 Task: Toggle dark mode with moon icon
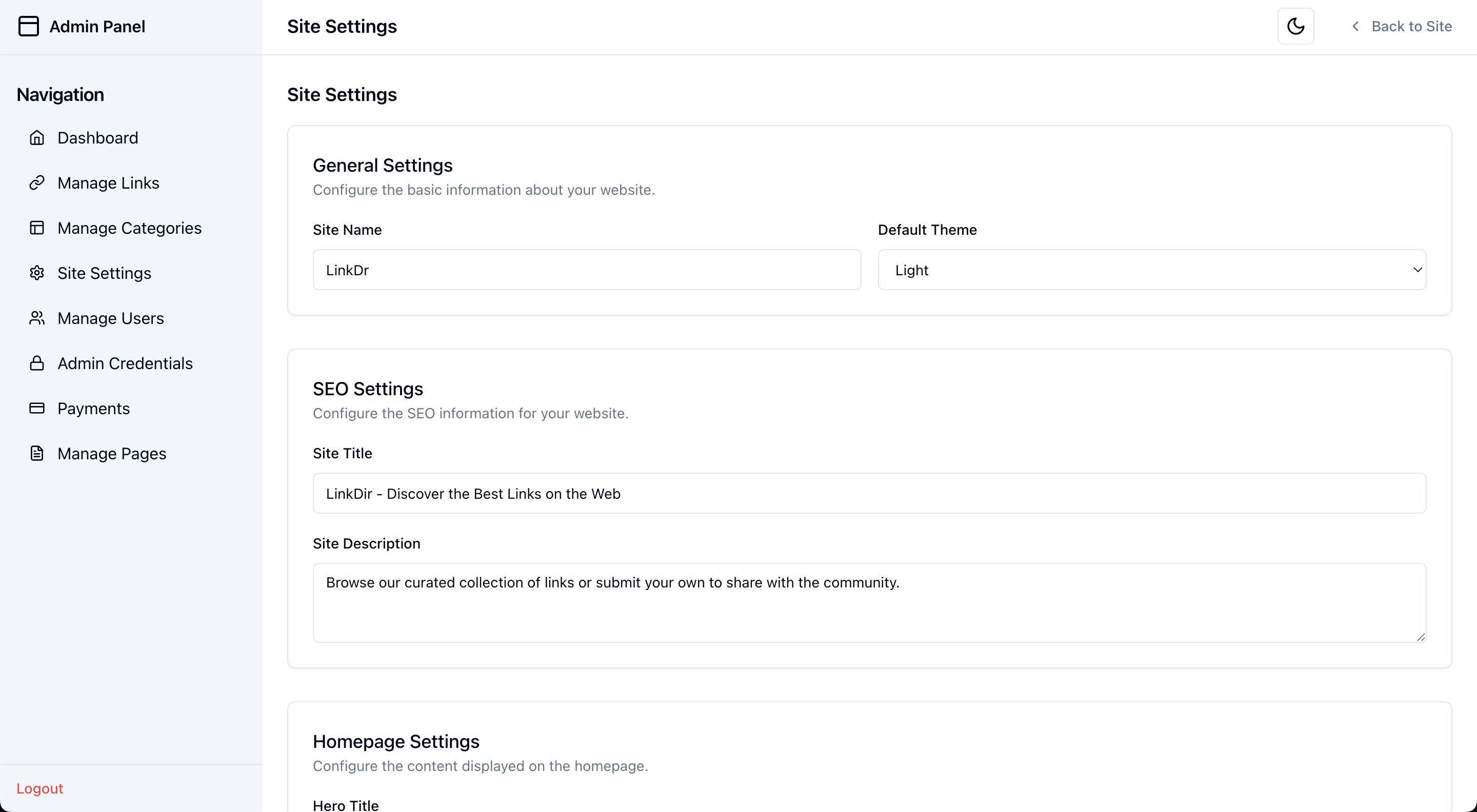coord(1296,26)
